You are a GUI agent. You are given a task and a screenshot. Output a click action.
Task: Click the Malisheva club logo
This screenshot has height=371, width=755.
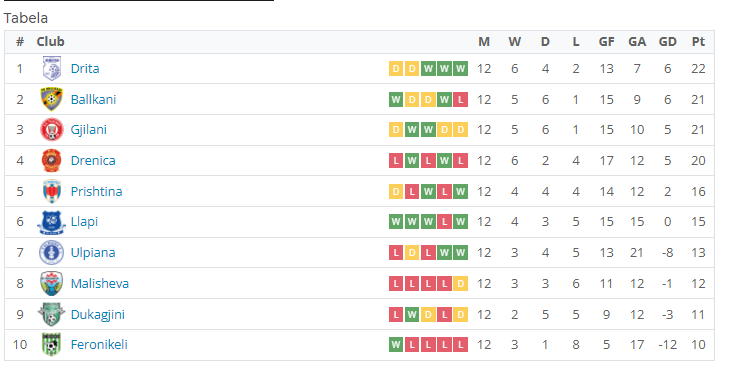click(52, 283)
